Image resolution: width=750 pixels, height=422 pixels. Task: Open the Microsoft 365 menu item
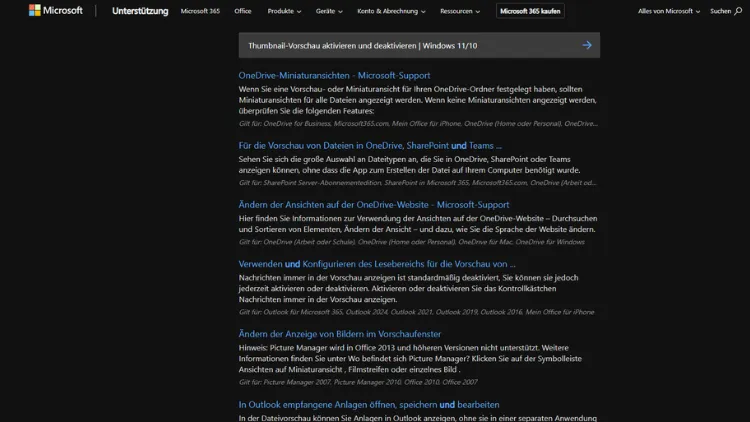coord(200,11)
